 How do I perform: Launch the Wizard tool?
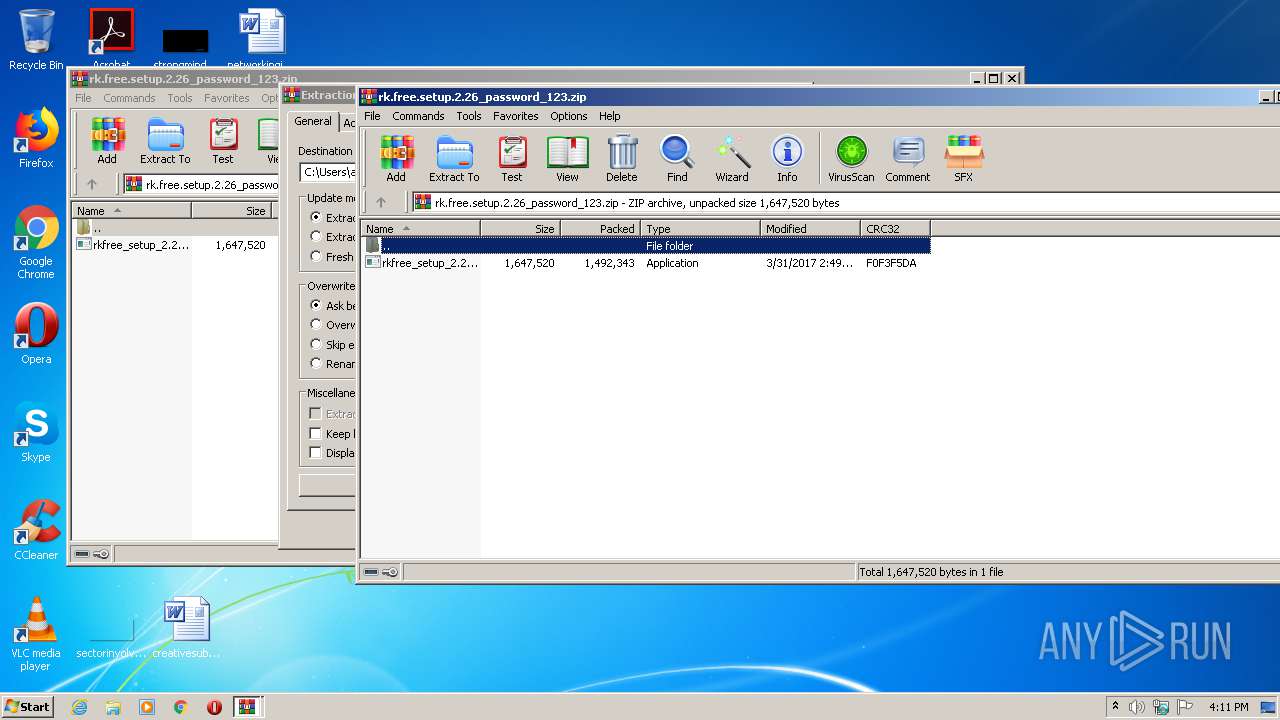pos(732,159)
